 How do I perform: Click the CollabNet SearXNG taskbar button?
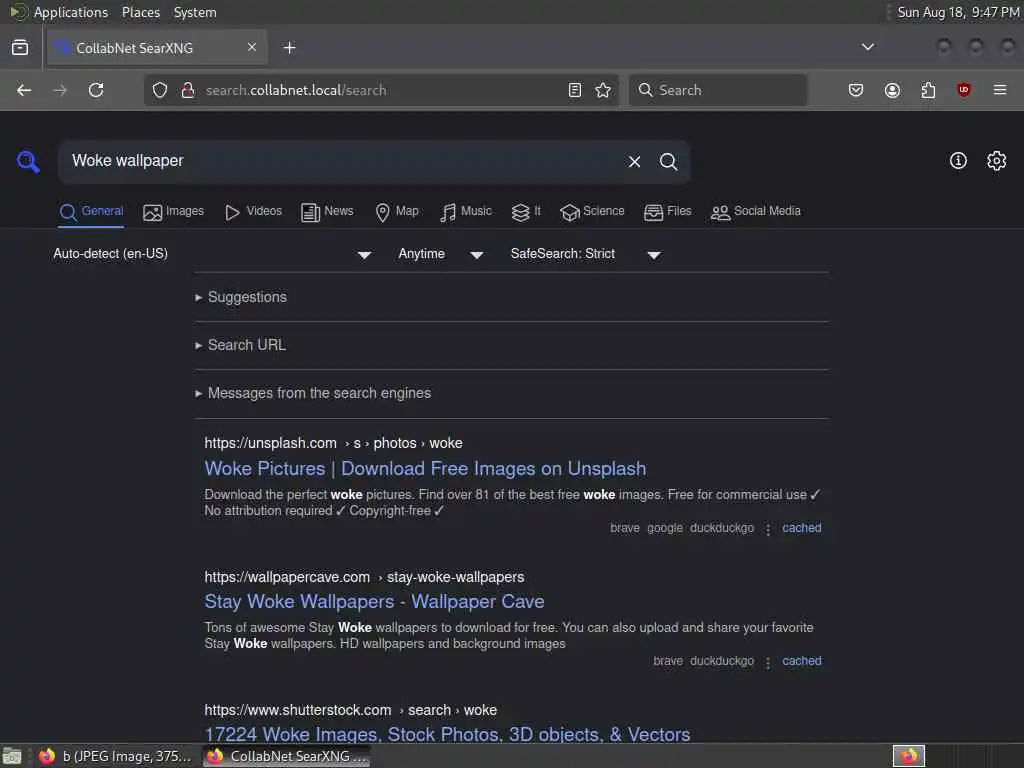click(x=287, y=756)
